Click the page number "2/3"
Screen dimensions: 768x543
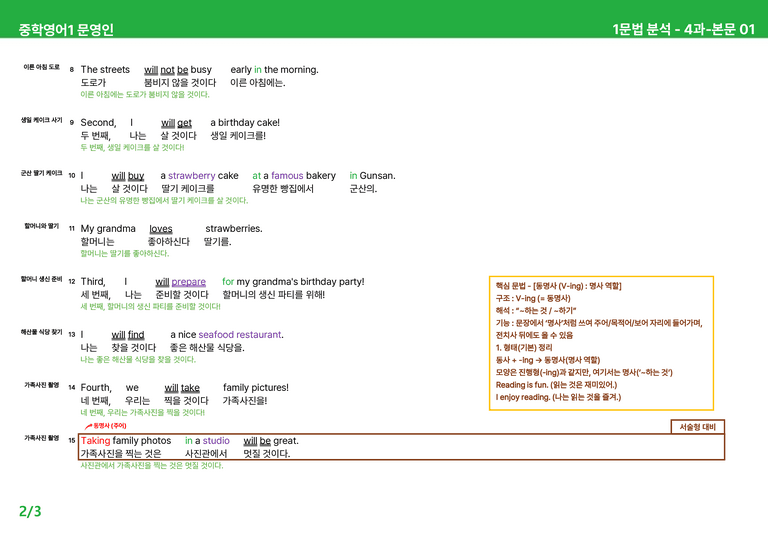pos(30,511)
